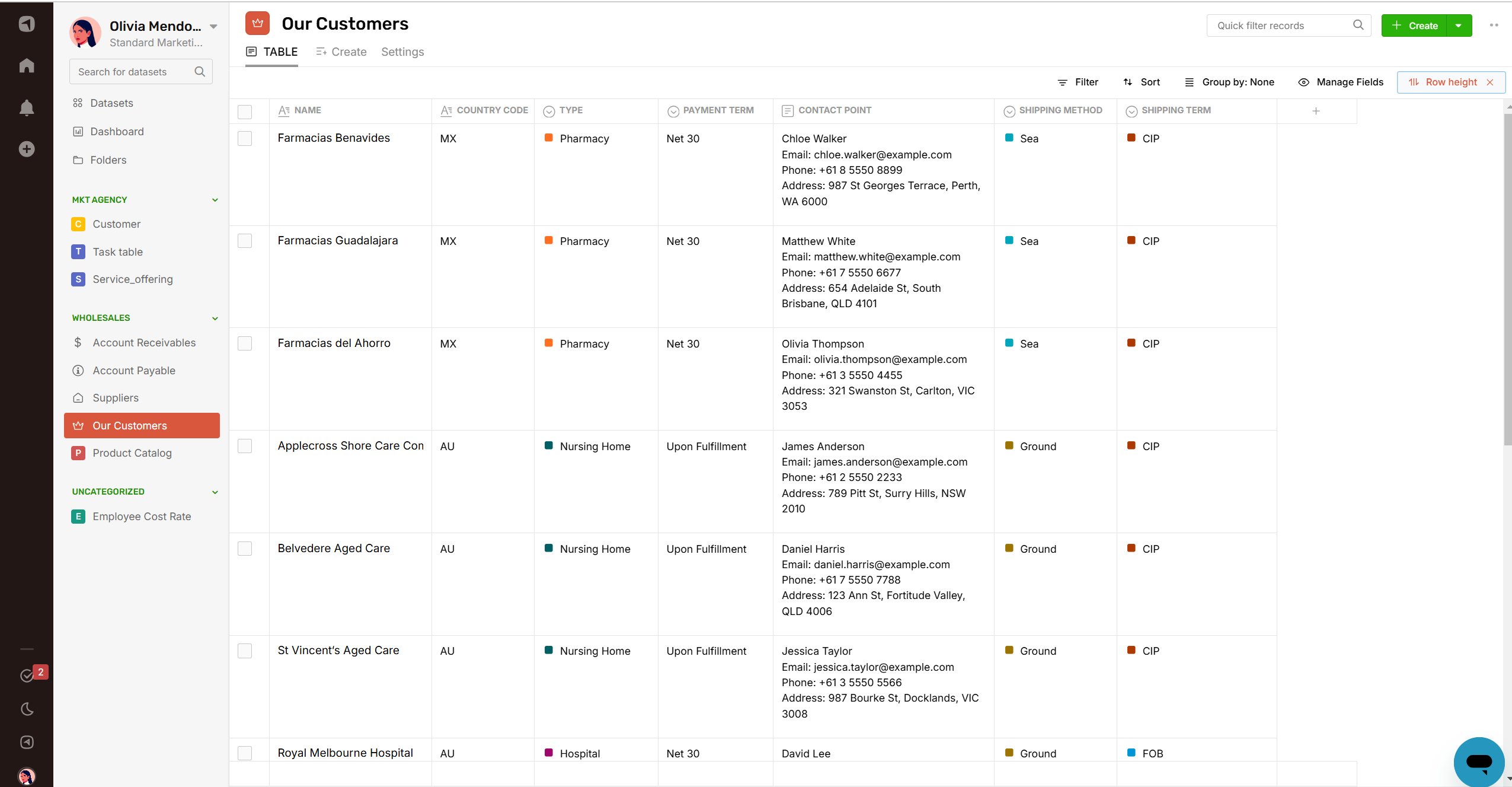Open the Filter options
Image resolution: width=1512 pixels, height=787 pixels.
click(1078, 82)
